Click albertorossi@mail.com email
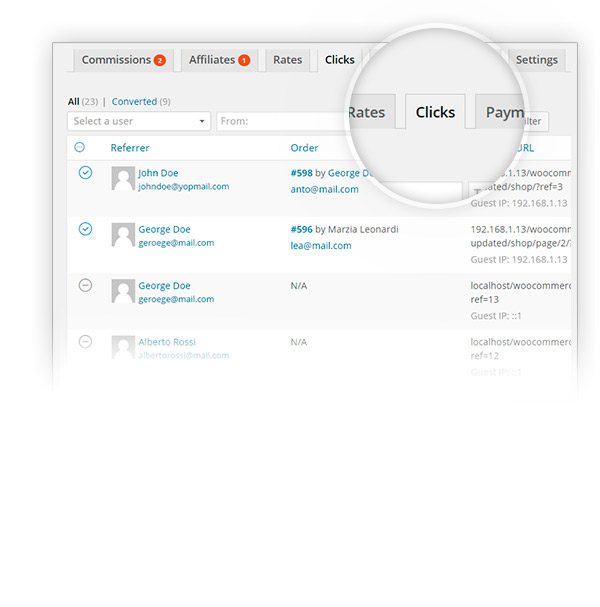The image size is (600, 607). [183, 355]
